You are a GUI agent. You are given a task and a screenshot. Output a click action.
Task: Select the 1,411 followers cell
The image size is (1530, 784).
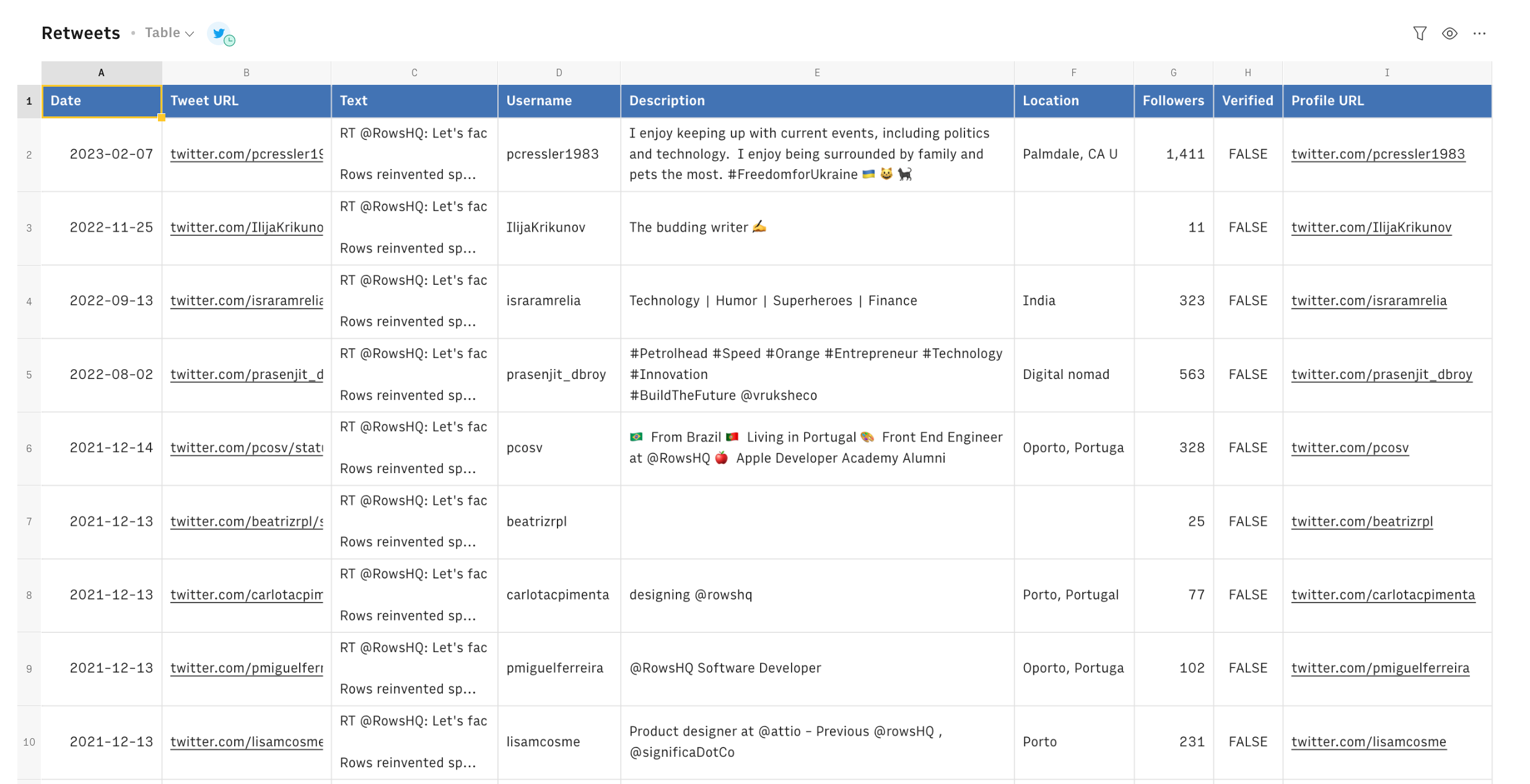pos(1184,154)
